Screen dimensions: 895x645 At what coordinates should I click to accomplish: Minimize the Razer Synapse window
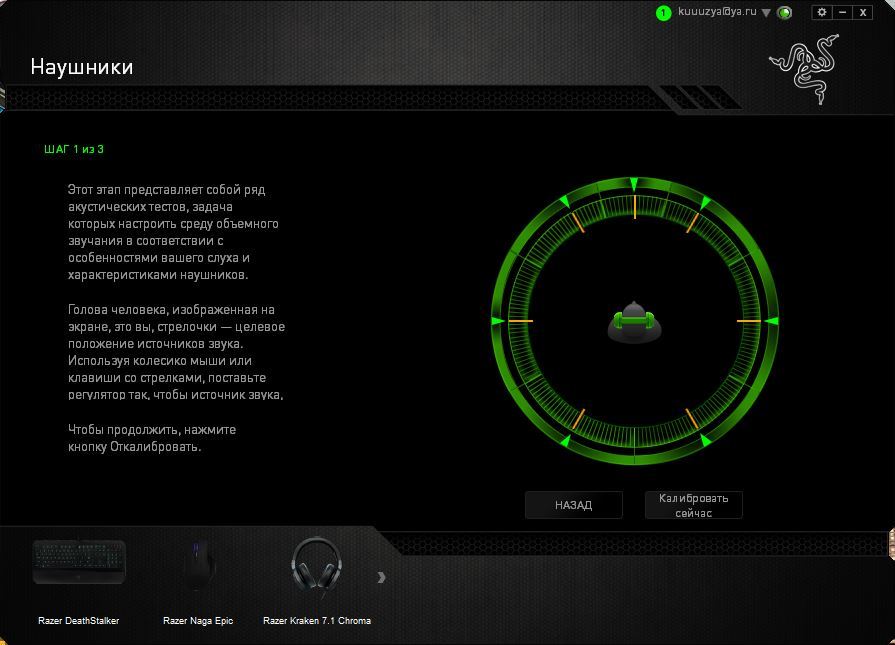tap(843, 12)
